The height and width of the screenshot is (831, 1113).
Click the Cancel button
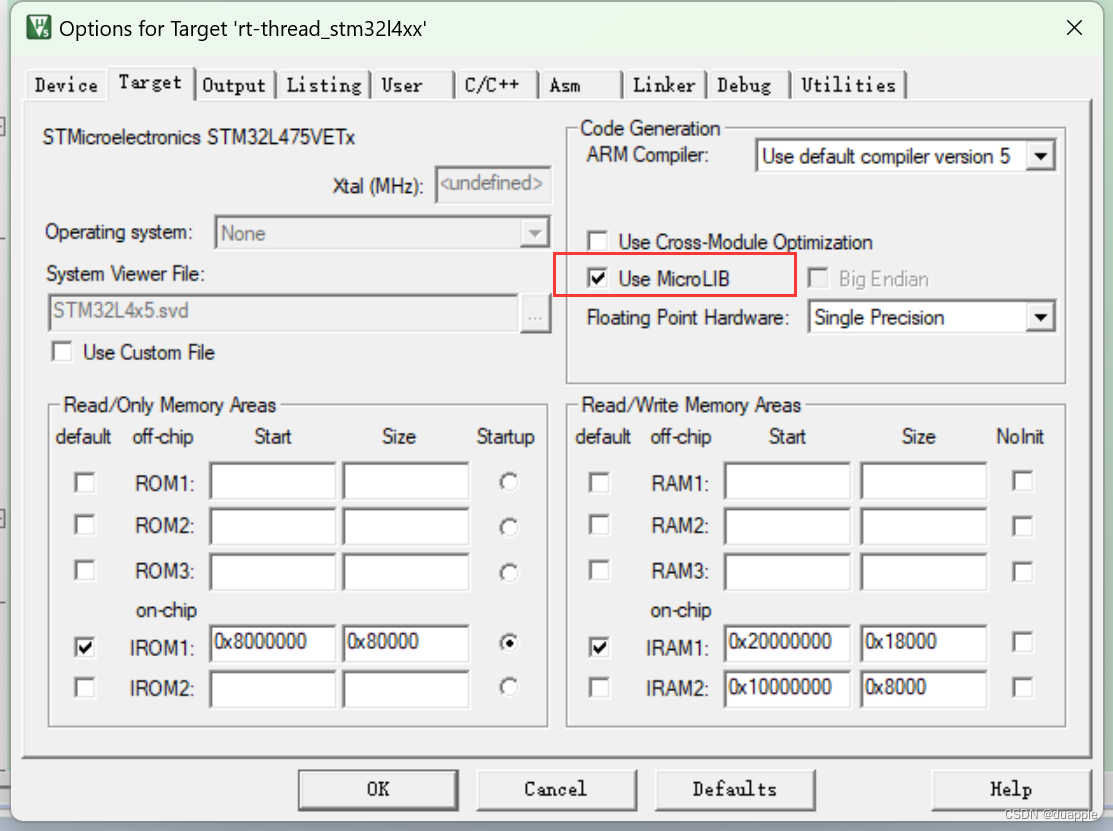click(x=556, y=789)
